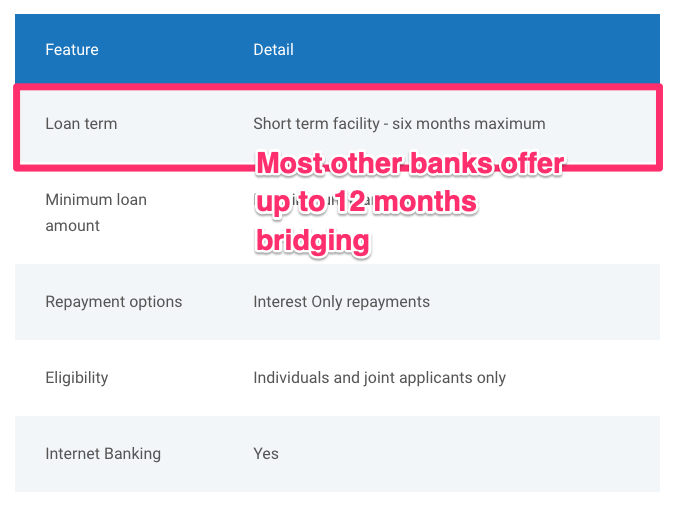The width and height of the screenshot is (679, 521).
Task: Select the Interest Only repayments text
Action: point(341,301)
